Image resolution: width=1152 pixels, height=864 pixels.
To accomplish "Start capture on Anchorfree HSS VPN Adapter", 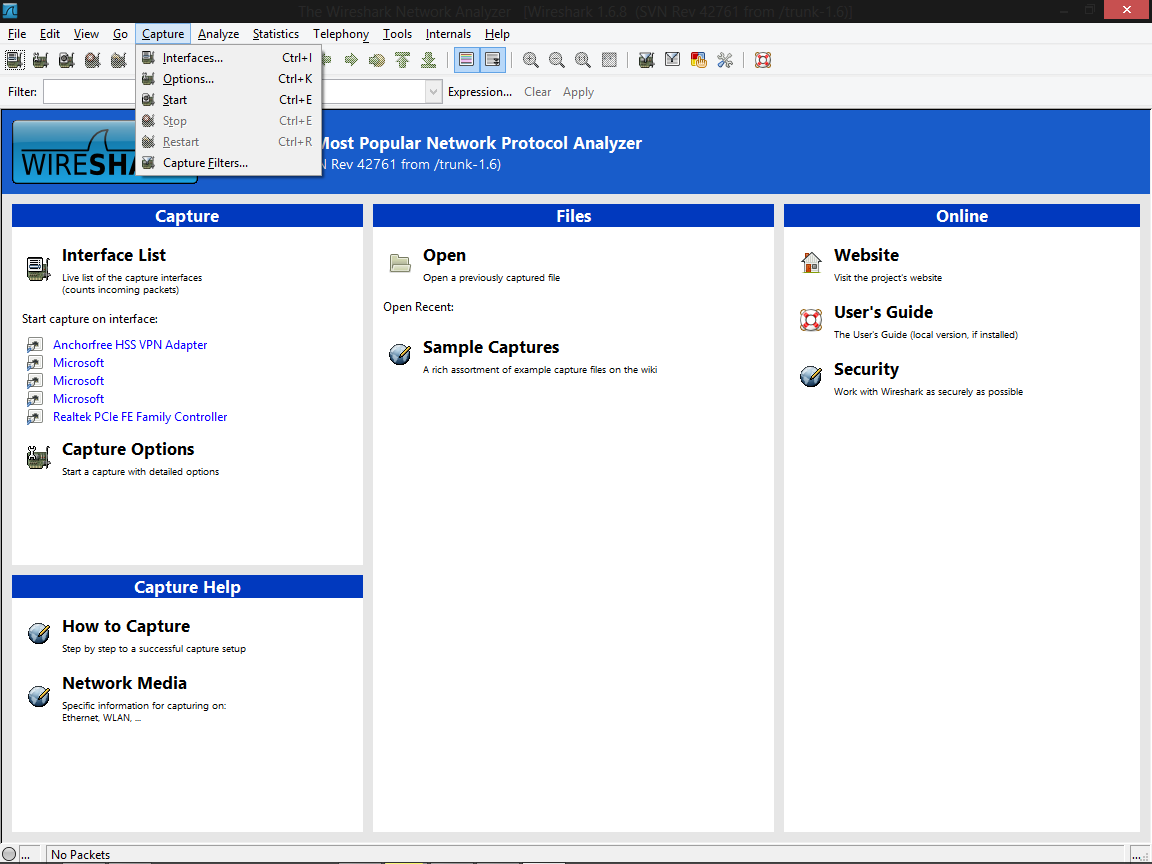I will 130,345.
